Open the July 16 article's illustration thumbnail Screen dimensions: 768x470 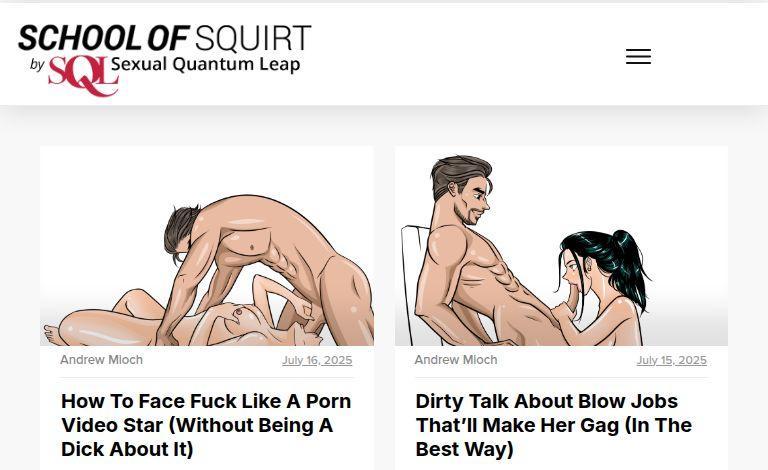pos(207,246)
